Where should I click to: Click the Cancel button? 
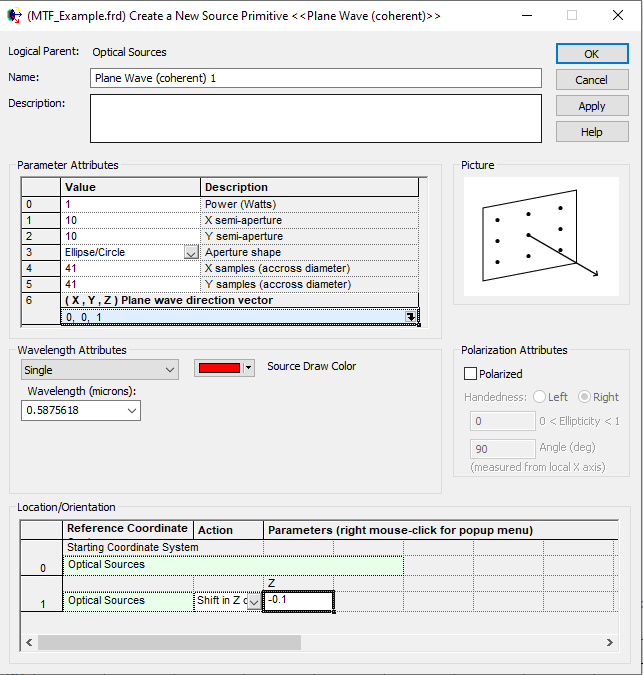coord(591,80)
